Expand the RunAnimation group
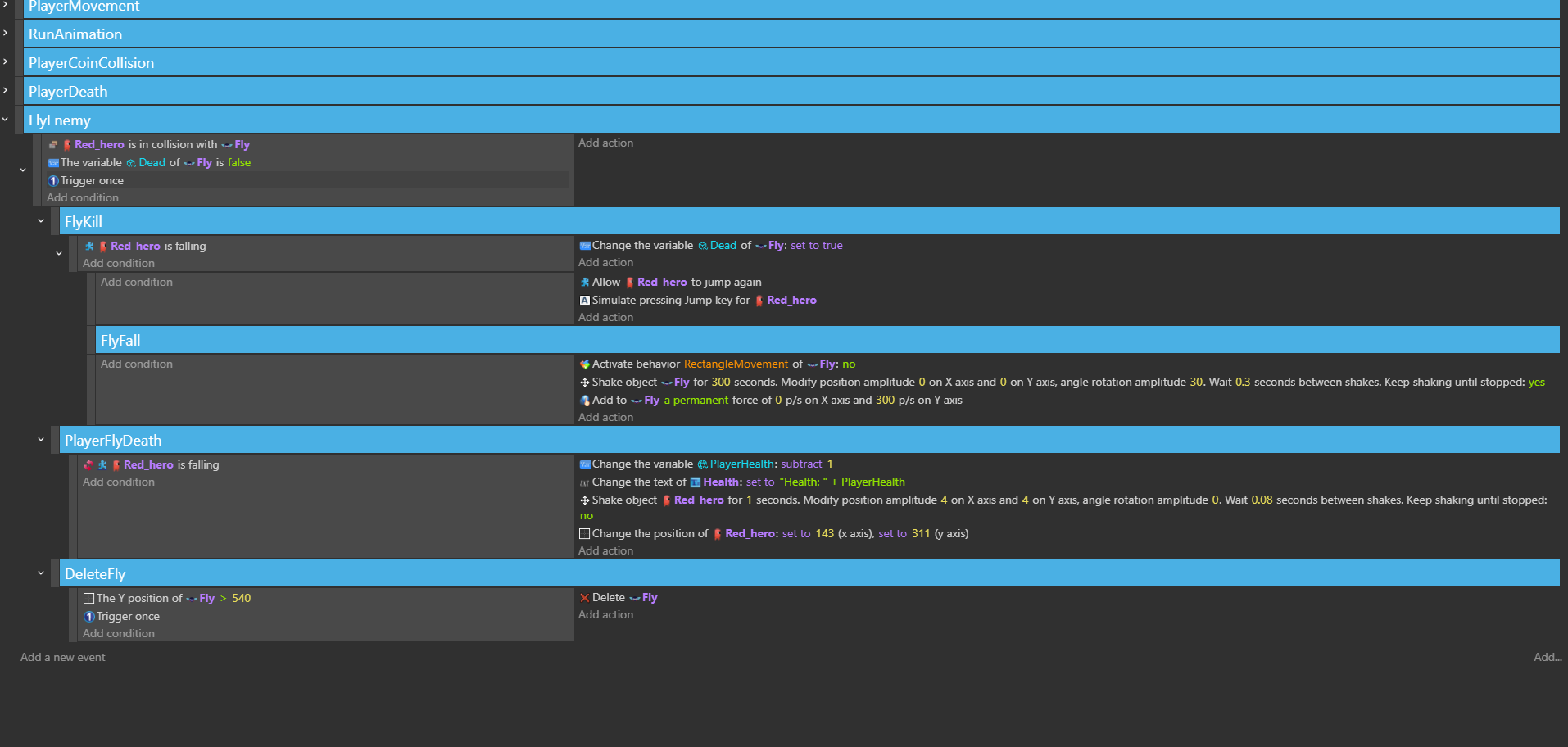Image resolution: width=1568 pixels, height=747 pixels. [x=6, y=34]
